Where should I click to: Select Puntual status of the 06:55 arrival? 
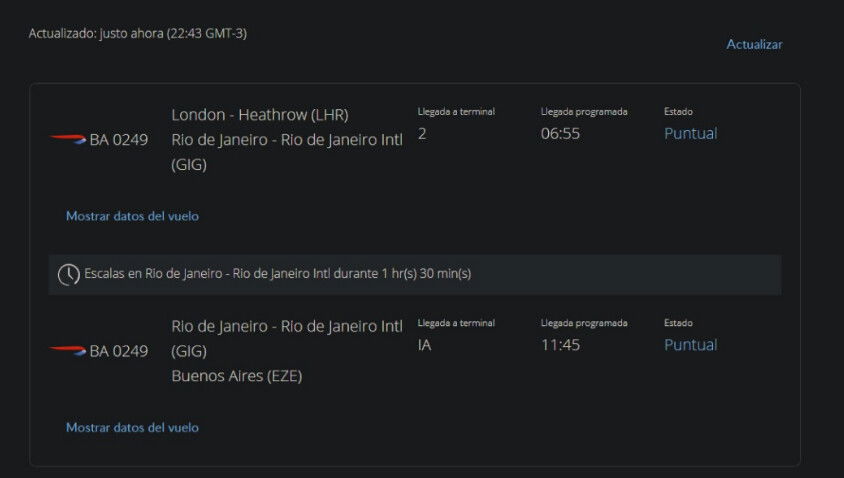690,133
